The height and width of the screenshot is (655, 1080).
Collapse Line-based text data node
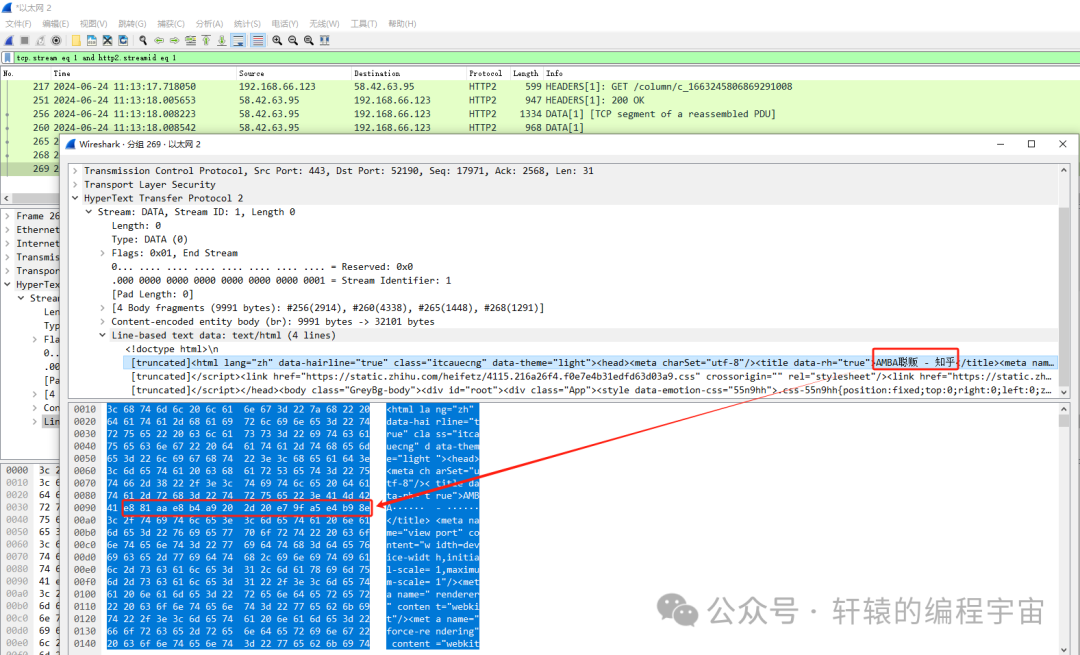coord(103,335)
